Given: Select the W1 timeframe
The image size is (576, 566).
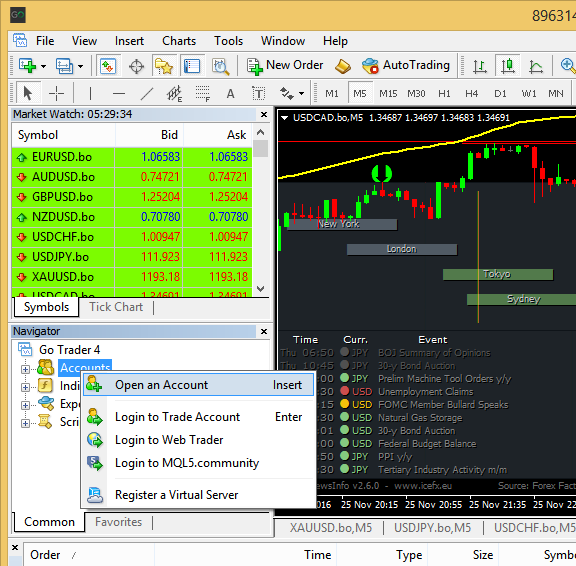Looking at the screenshot, I should tap(529, 94).
